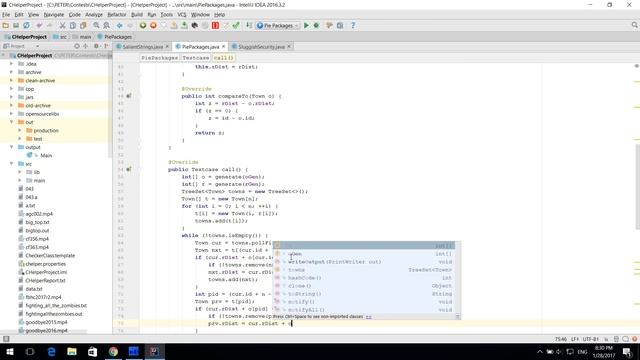The width and height of the screenshot is (640, 360).
Task: Open Search Everywhere magnifier icon
Action: click(x=634, y=25)
